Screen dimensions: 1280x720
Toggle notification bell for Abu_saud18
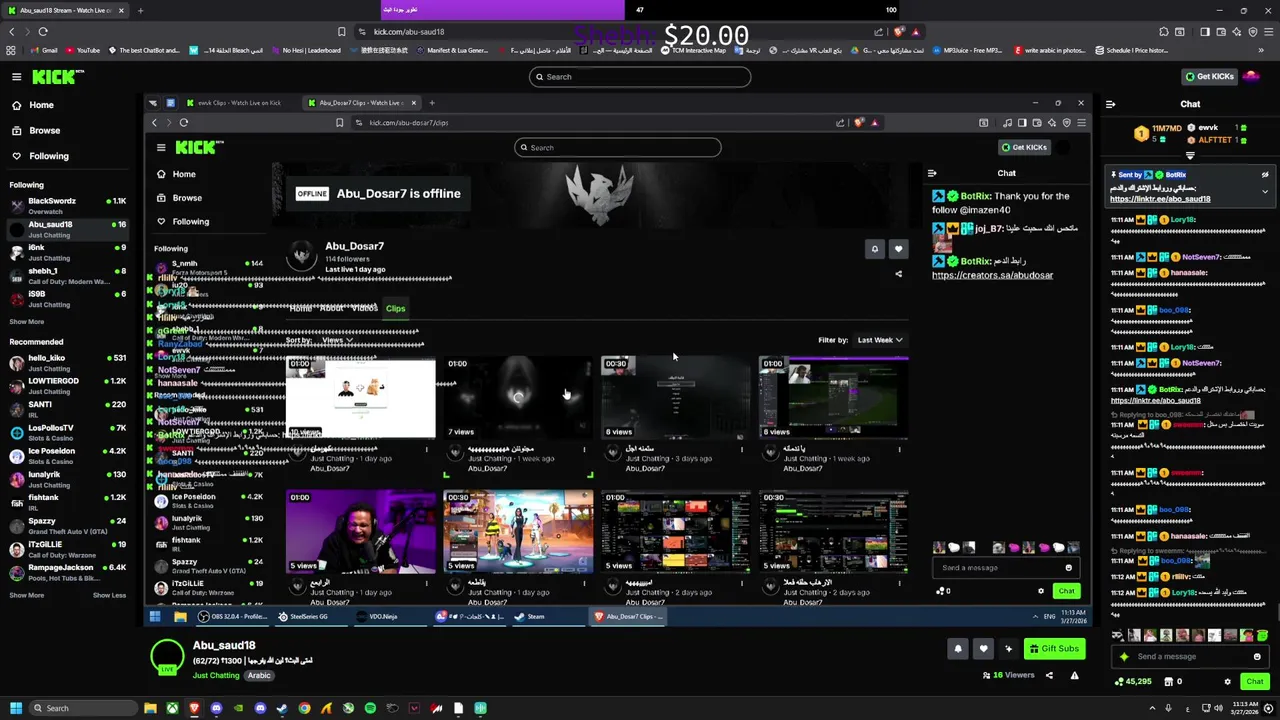957,648
